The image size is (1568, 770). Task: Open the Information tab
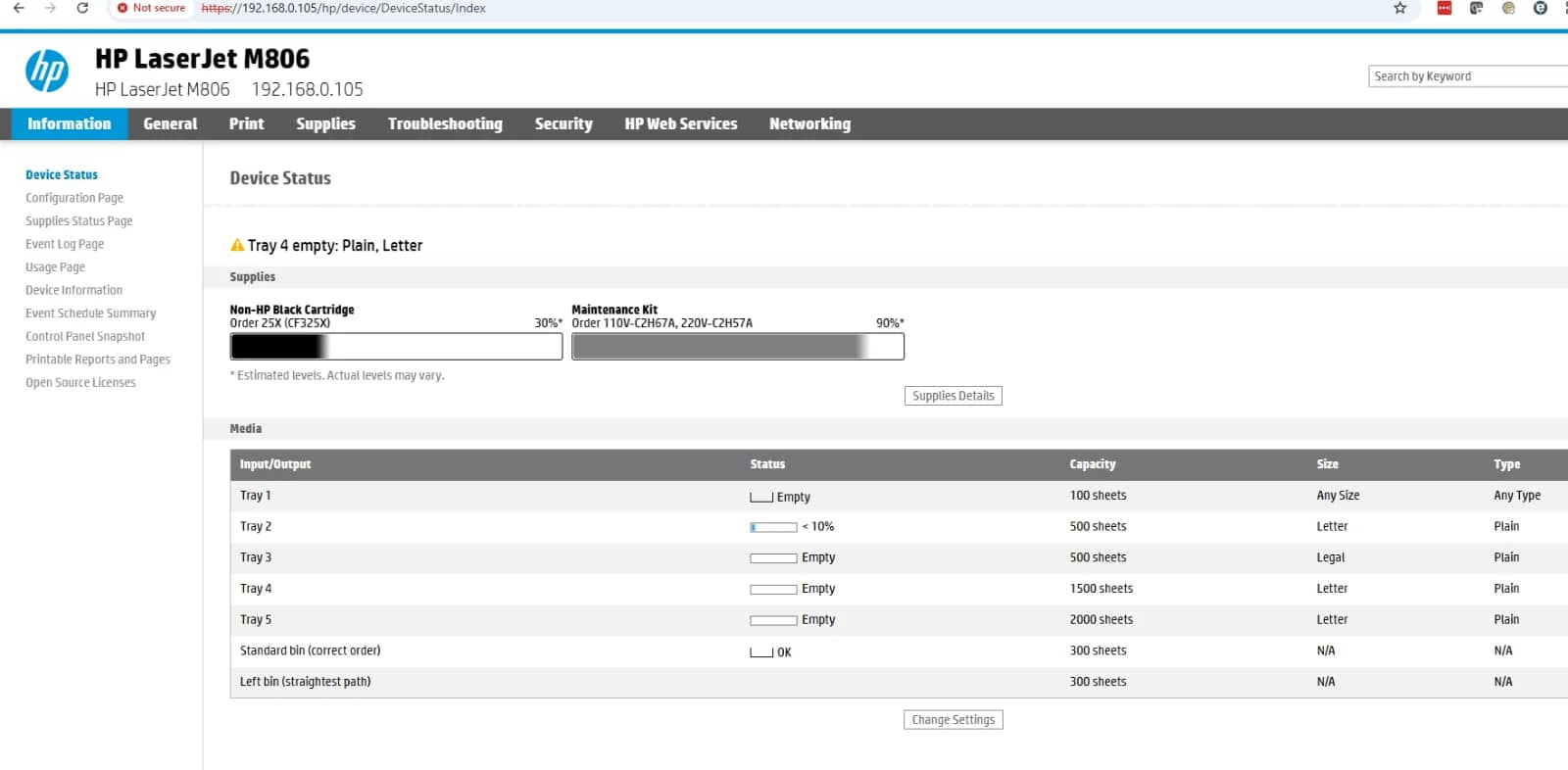[x=70, y=124]
